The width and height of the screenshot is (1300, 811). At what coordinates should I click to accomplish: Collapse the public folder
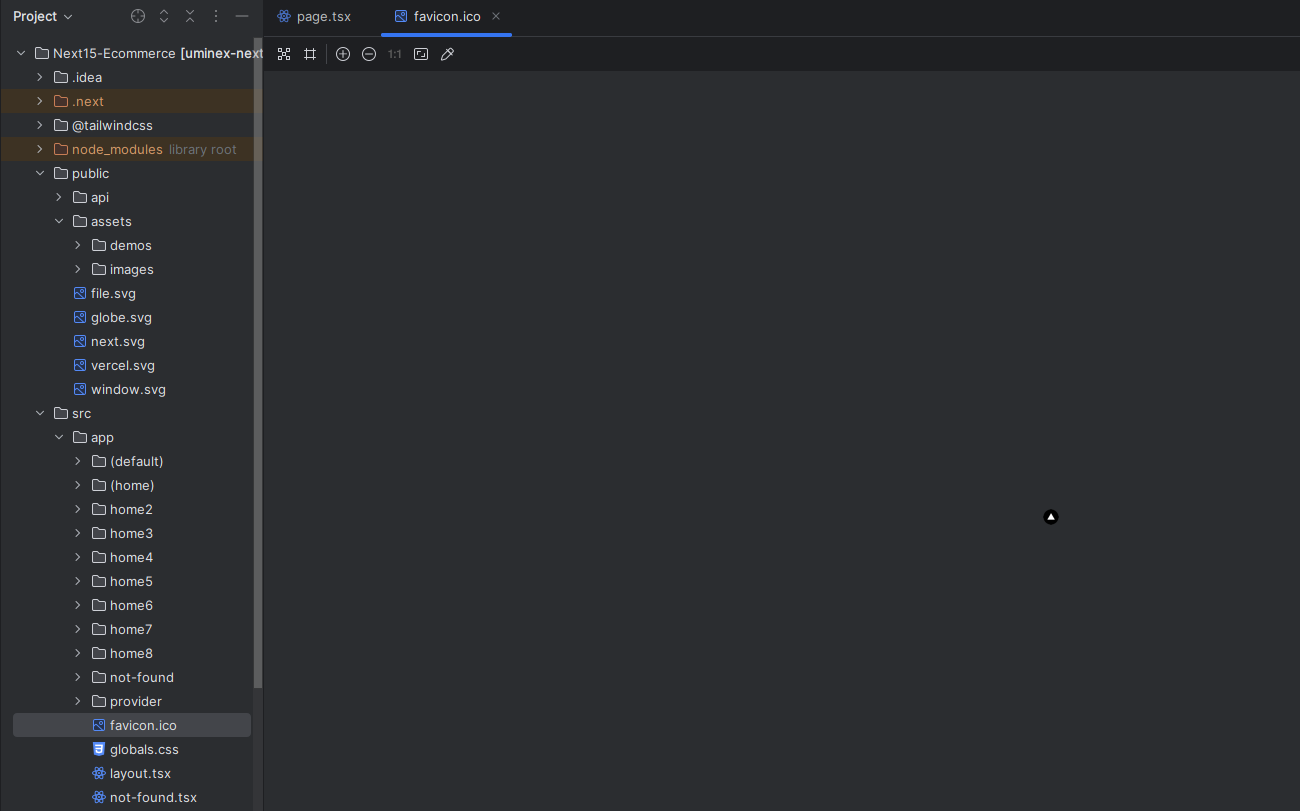[40, 173]
